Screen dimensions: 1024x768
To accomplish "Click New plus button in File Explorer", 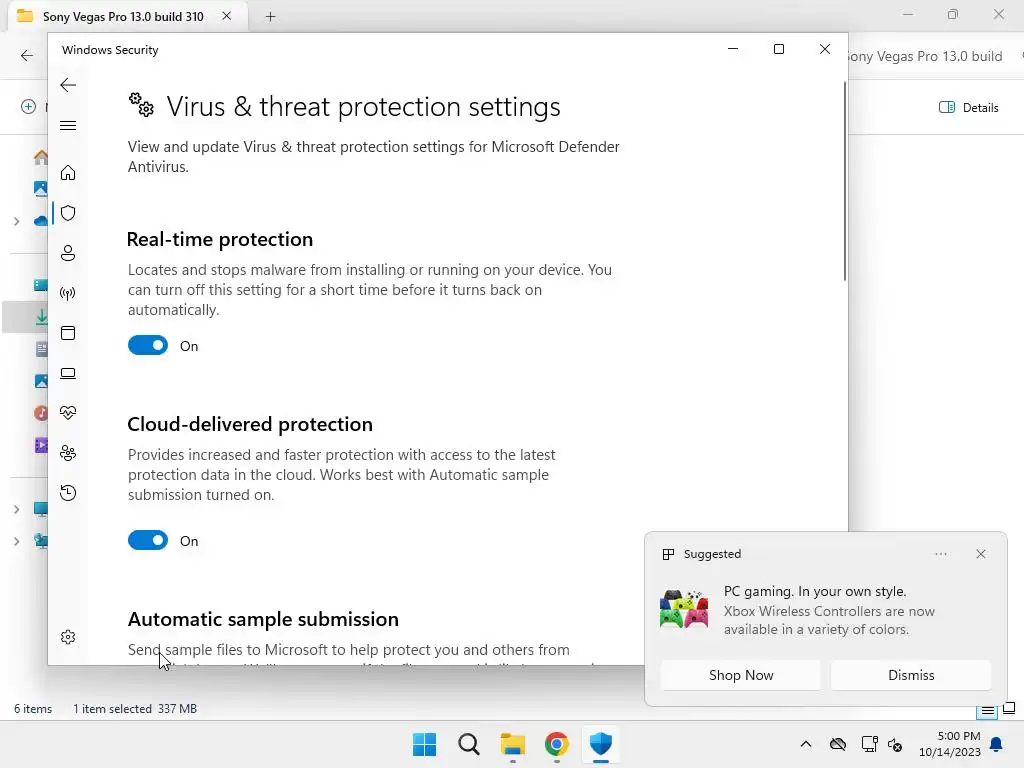I will tap(29, 106).
